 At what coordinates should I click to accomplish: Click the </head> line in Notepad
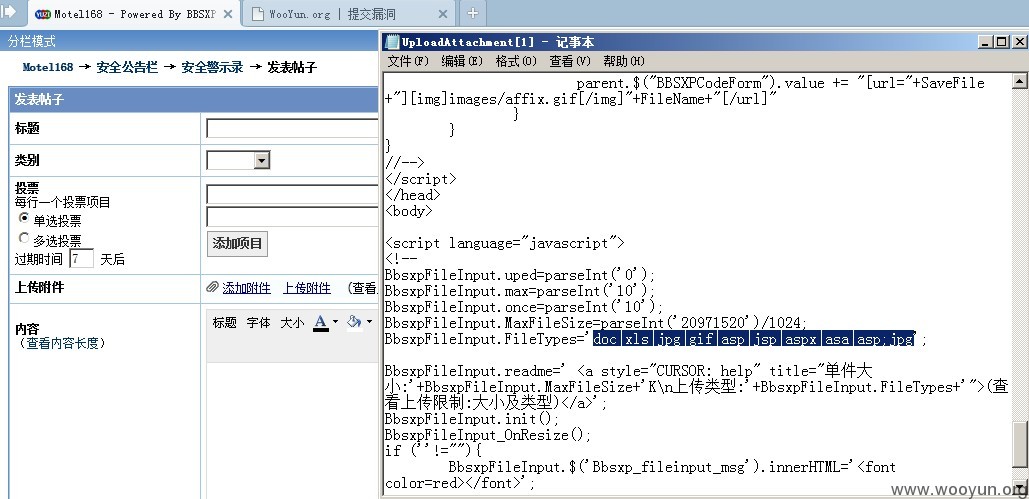coord(413,195)
